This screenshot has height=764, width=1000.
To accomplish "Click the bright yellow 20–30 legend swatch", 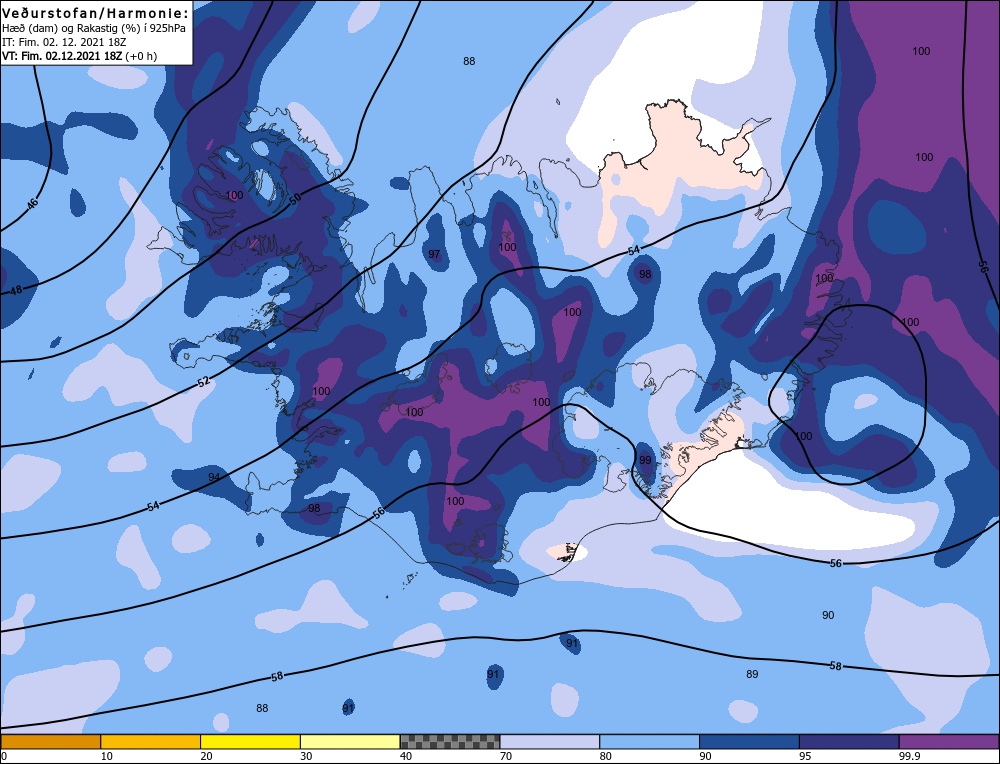I will (x=250, y=741).
